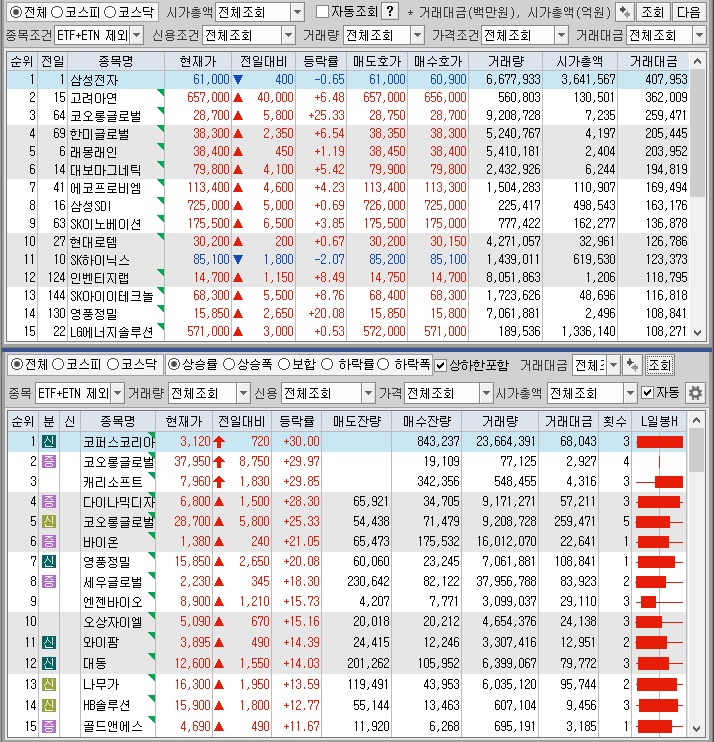
Task: Click the down arrow icon on SK하이닉스 row
Action: 238,259
